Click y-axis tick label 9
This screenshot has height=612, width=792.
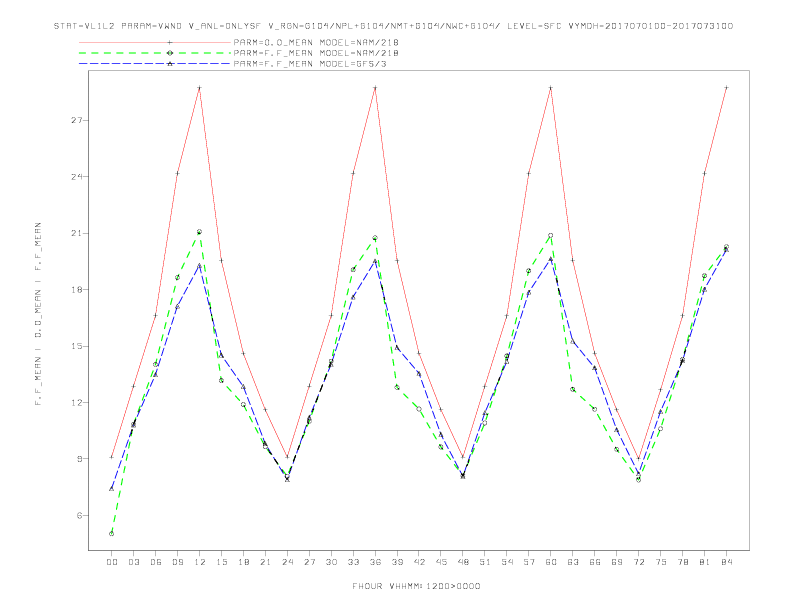80,459
